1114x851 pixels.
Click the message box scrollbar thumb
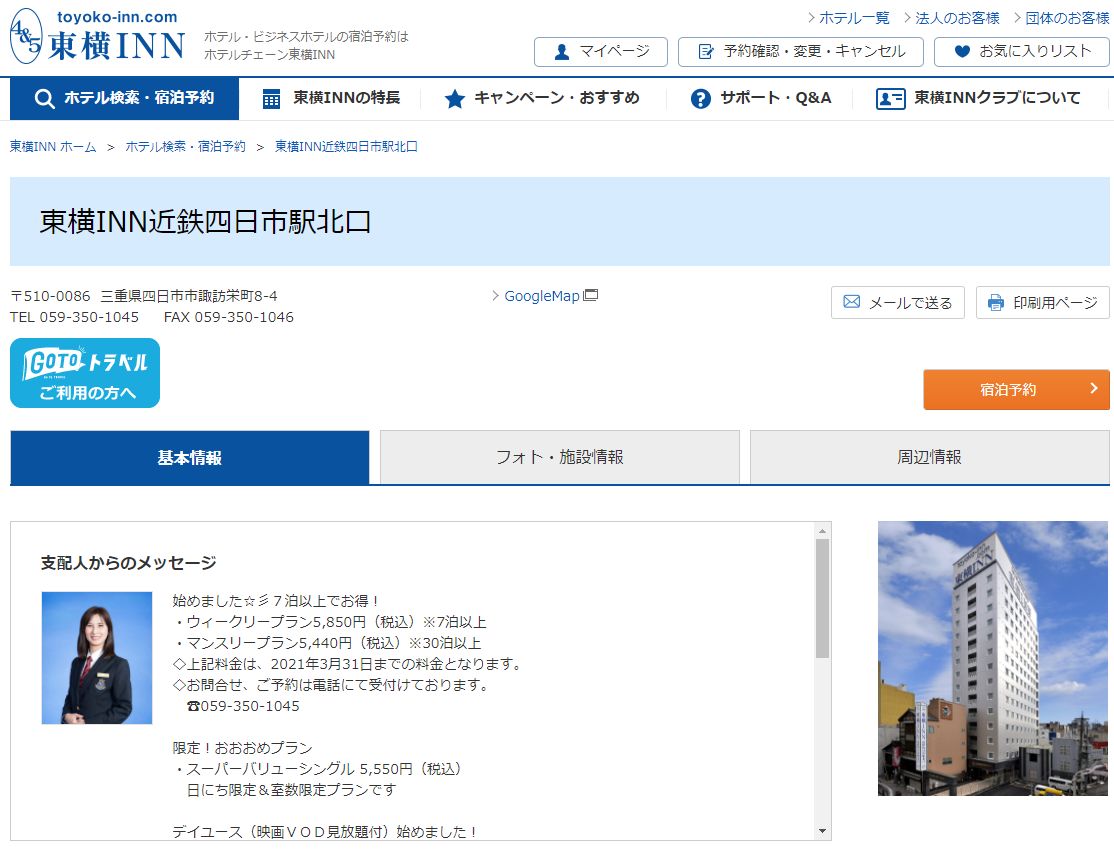822,599
